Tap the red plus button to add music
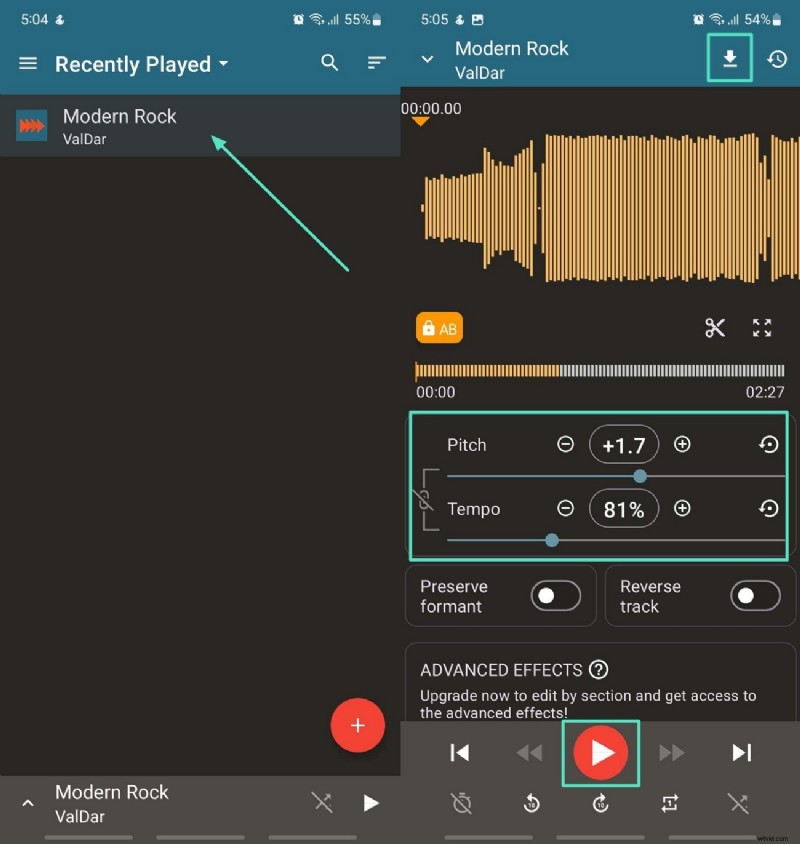 358,726
